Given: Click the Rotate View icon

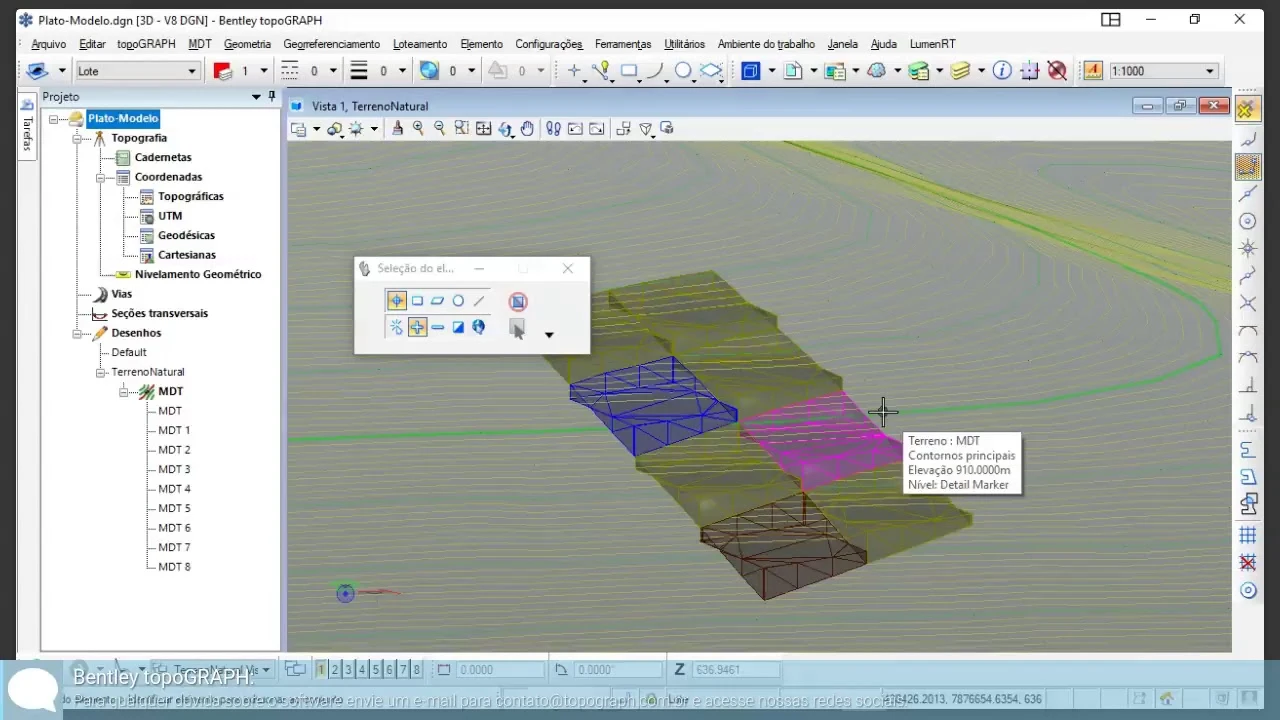Looking at the screenshot, I should pyautogui.click(x=505, y=128).
